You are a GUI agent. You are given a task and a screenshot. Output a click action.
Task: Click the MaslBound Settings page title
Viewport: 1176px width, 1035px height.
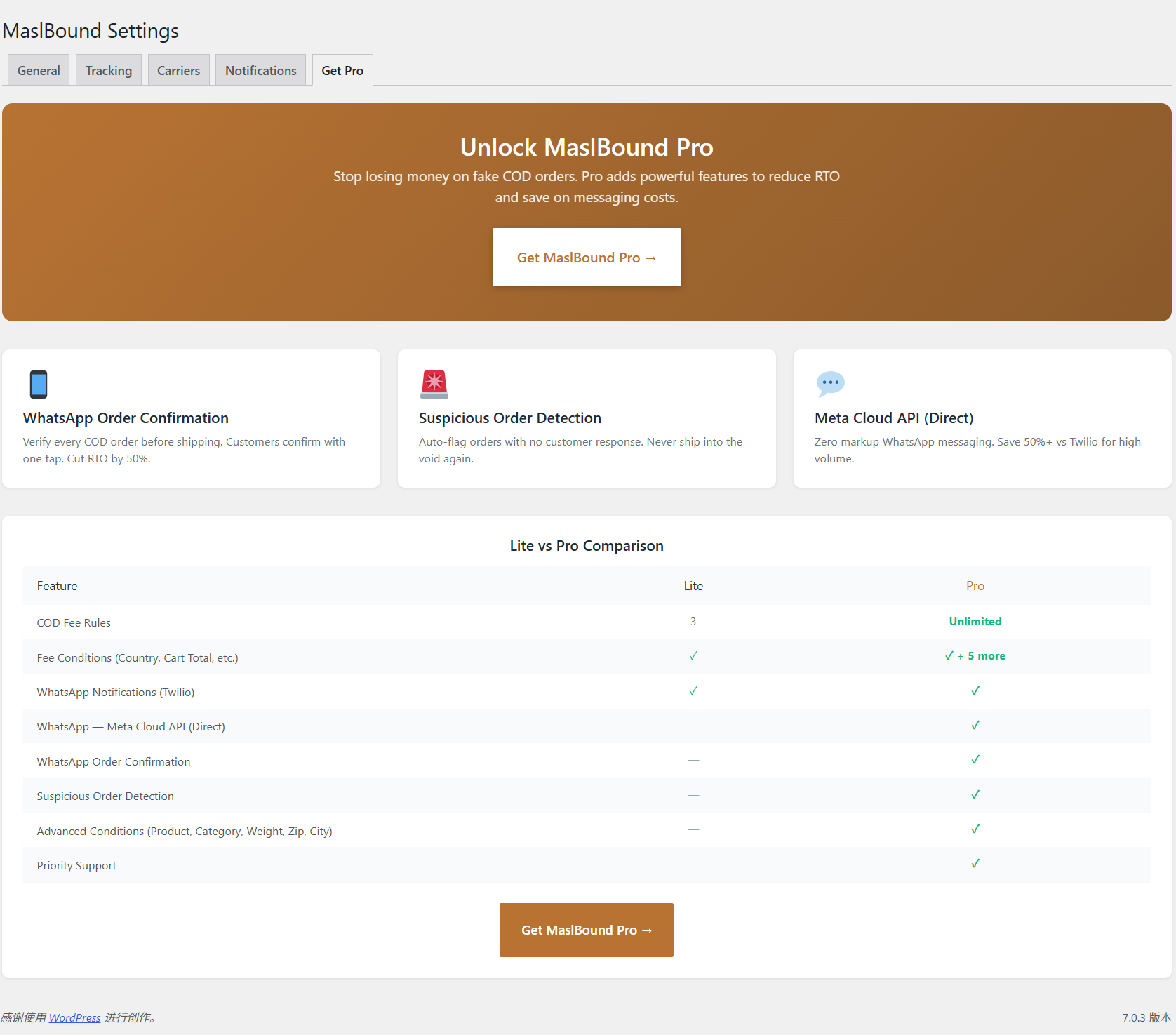click(91, 31)
